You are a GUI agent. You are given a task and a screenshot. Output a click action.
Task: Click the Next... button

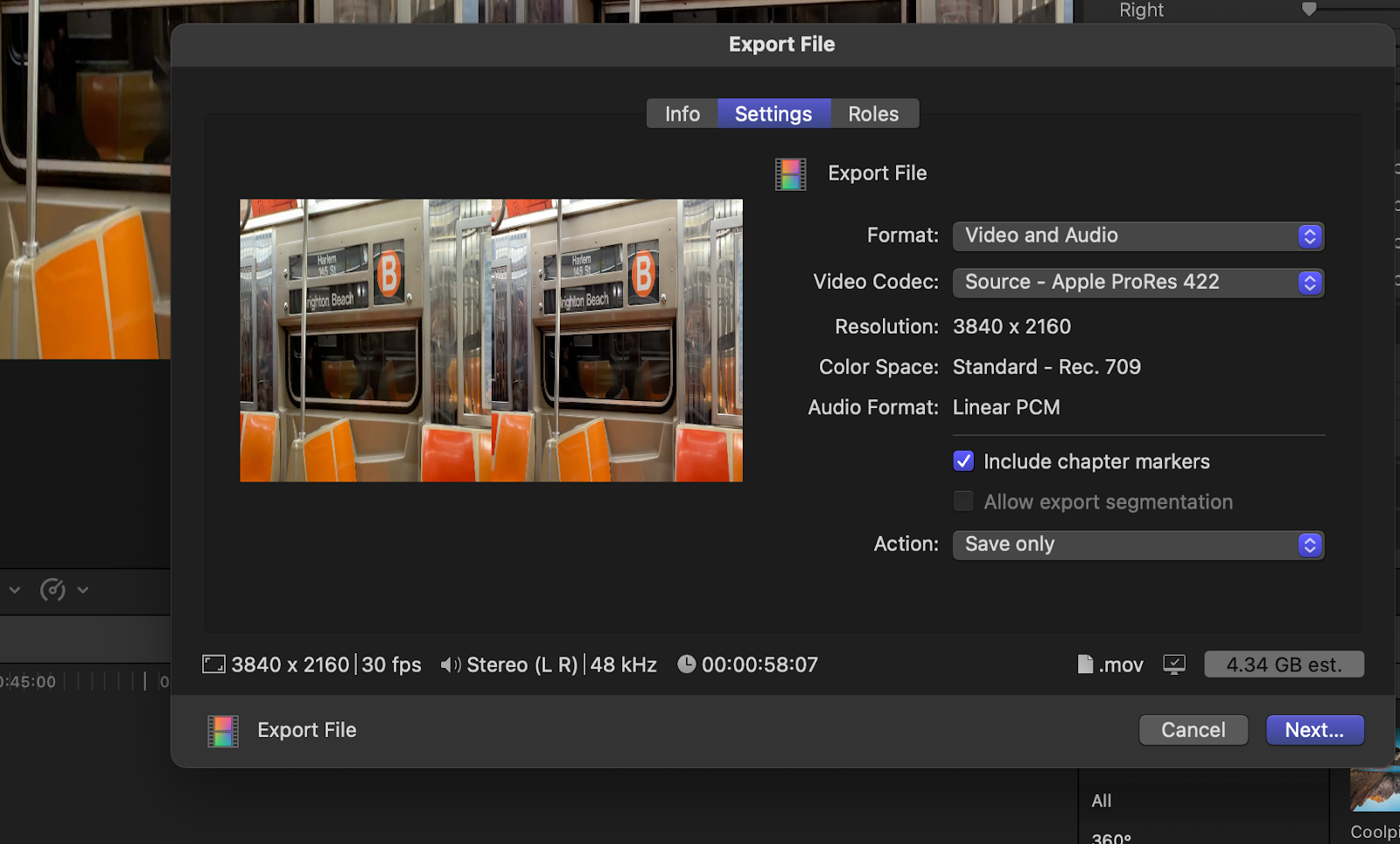tap(1315, 730)
